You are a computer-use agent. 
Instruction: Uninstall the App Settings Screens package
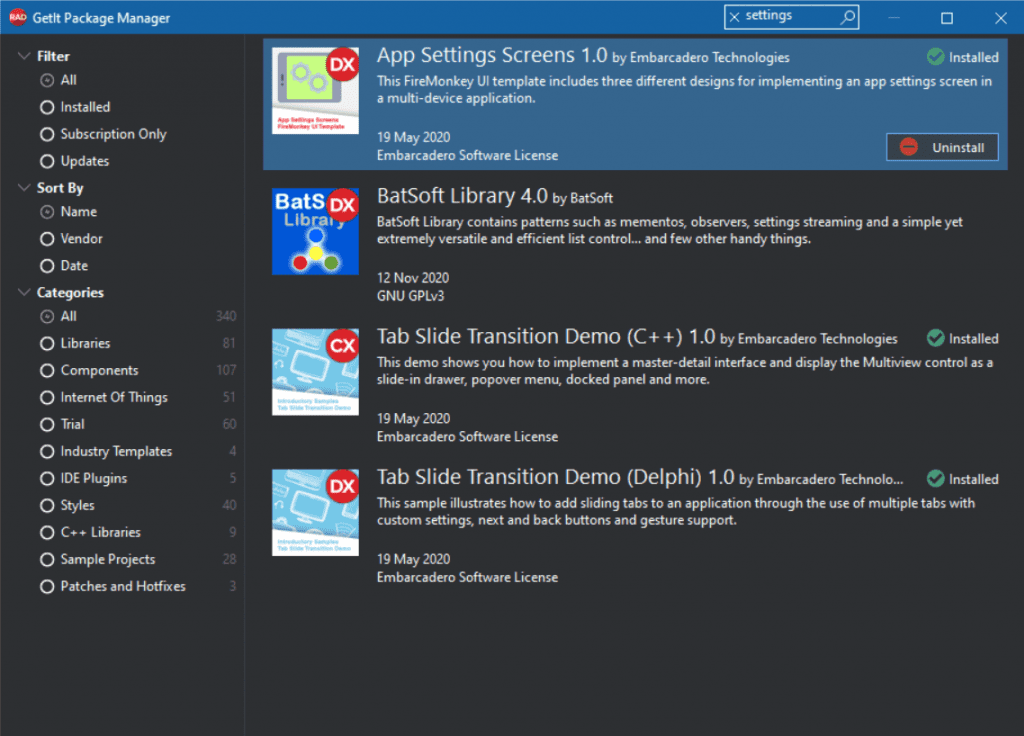[x=942, y=147]
